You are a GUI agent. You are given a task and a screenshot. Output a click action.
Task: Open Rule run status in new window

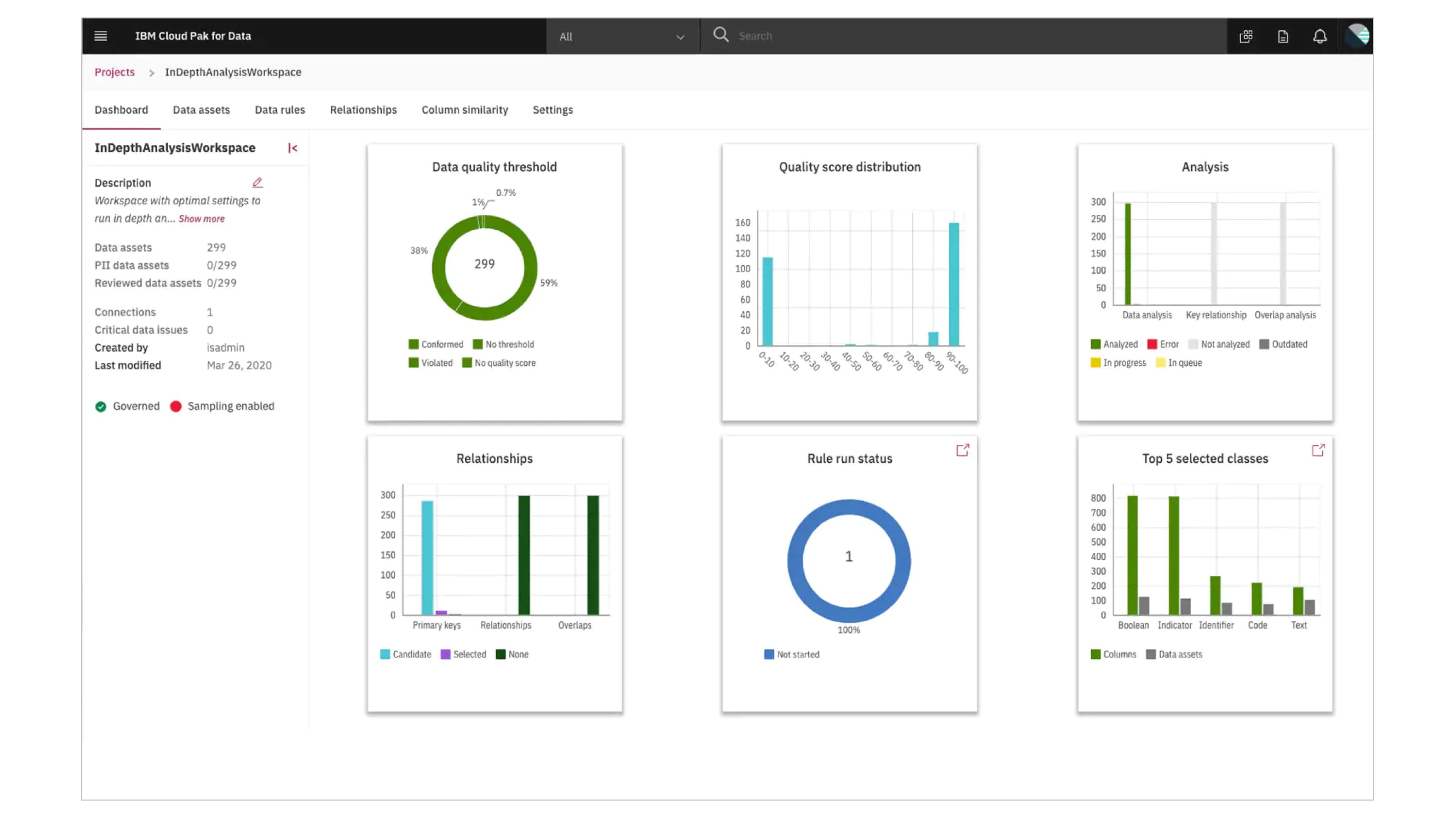point(962,450)
